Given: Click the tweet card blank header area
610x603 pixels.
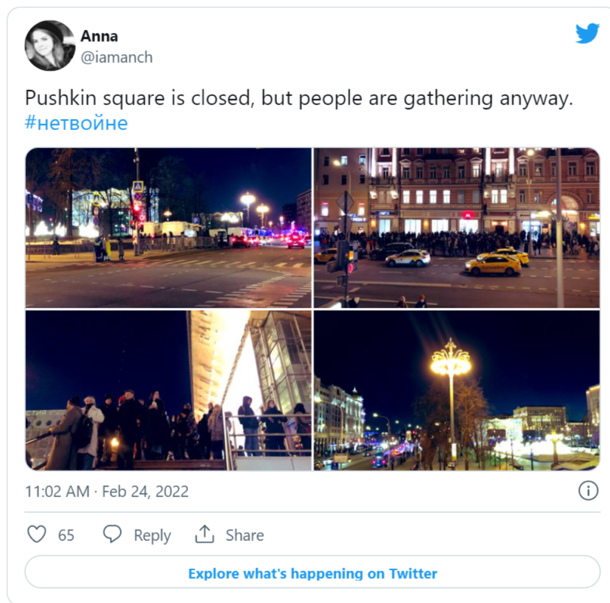Looking at the screenshot, I should coord(350,45).
